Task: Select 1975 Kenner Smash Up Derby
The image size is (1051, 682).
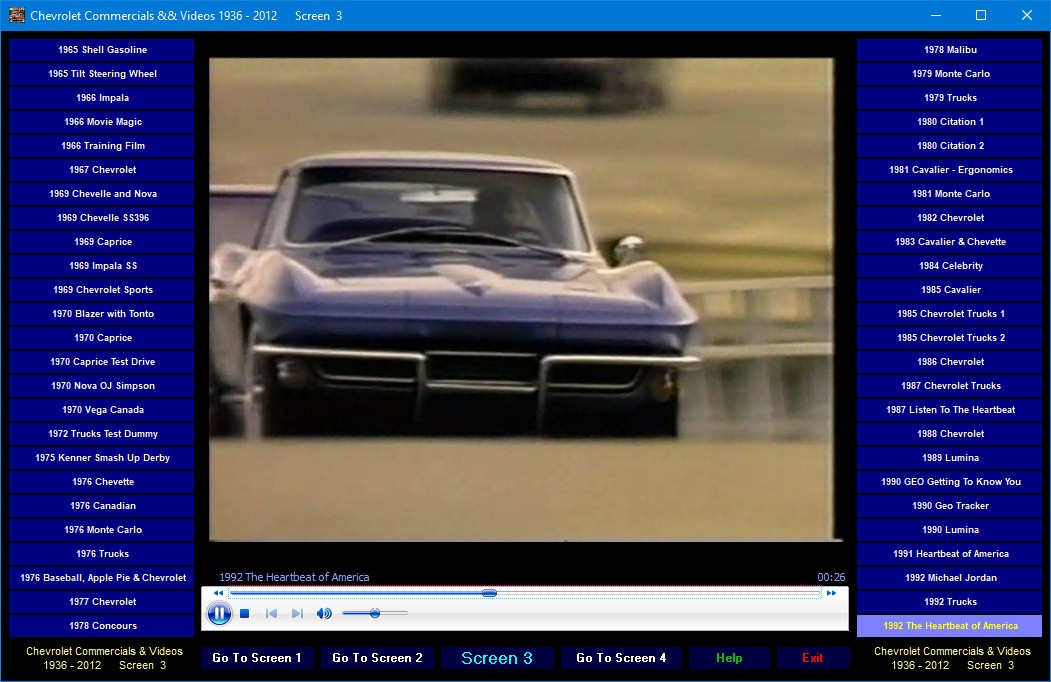Action: [103, 458]
